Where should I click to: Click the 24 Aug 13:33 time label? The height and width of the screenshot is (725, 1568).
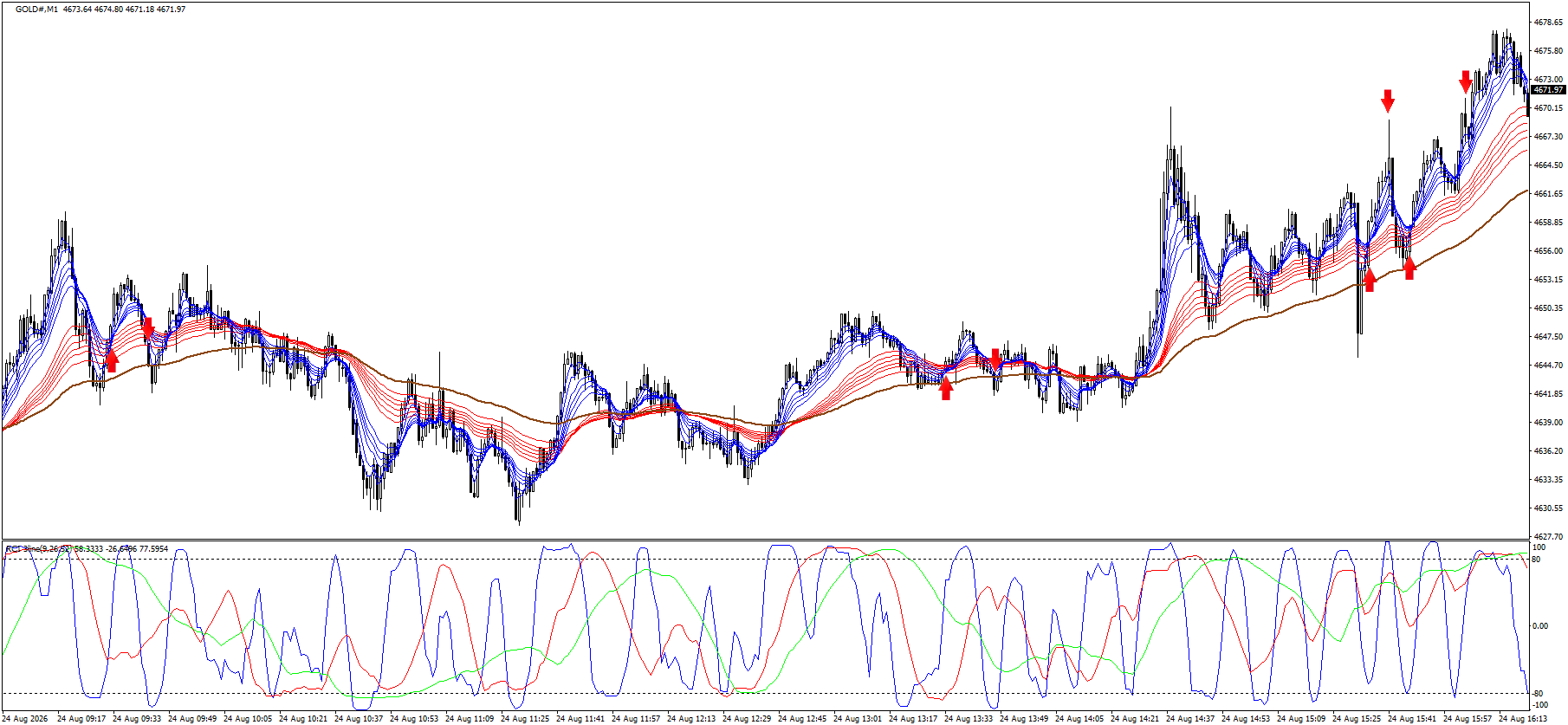[x=969, y=719]
